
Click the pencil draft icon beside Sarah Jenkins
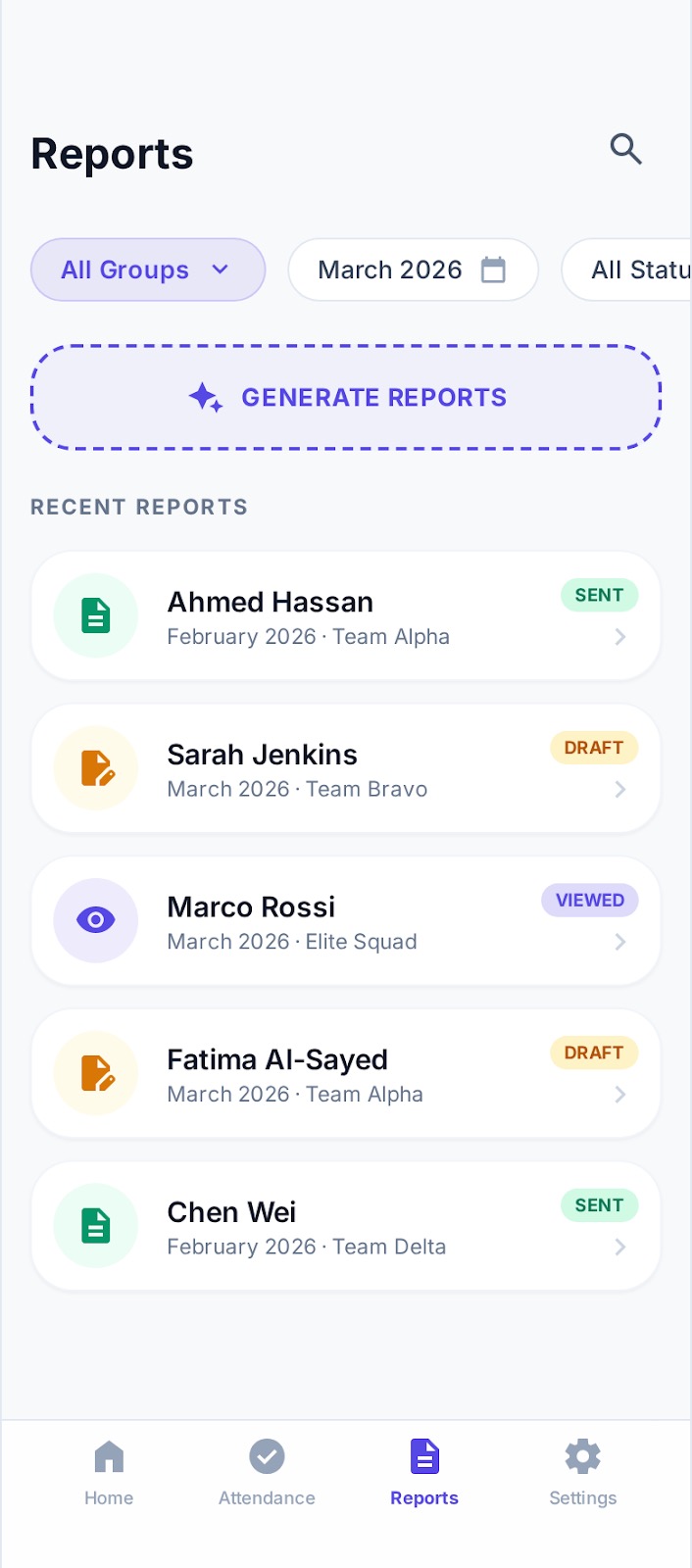tap(95, 768)
